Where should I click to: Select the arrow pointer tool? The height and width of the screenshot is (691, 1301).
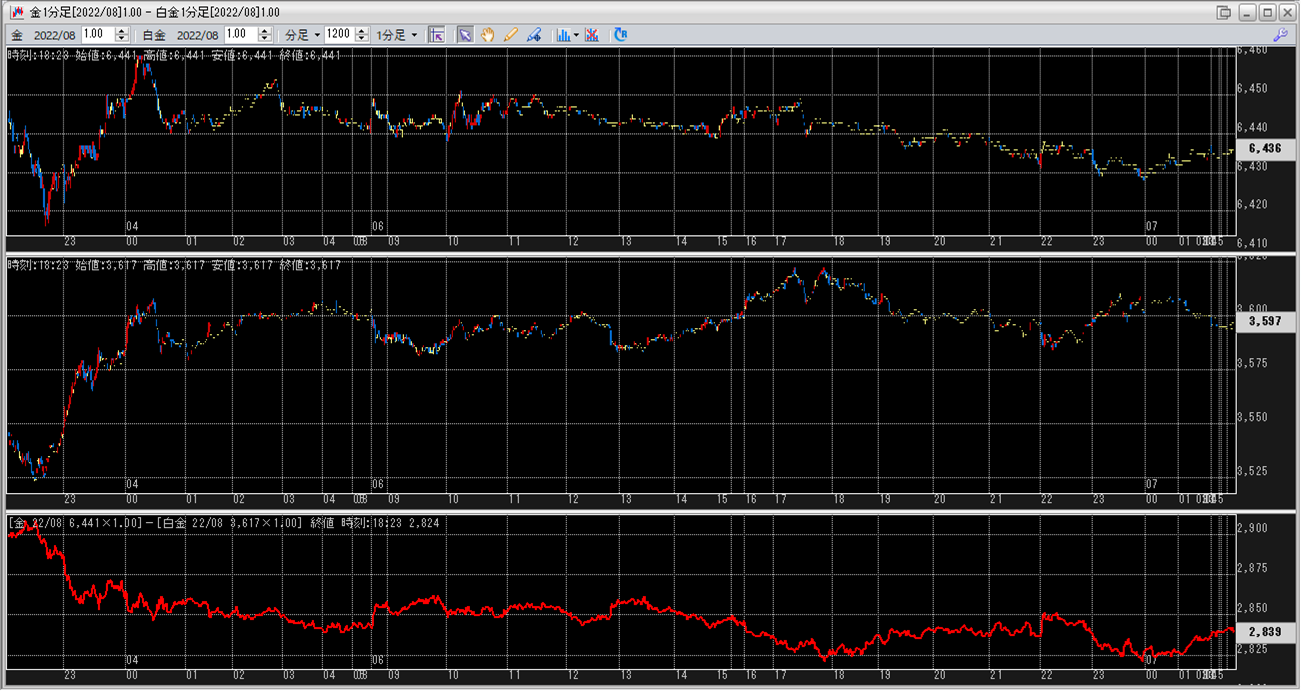[x=465, y=34]
